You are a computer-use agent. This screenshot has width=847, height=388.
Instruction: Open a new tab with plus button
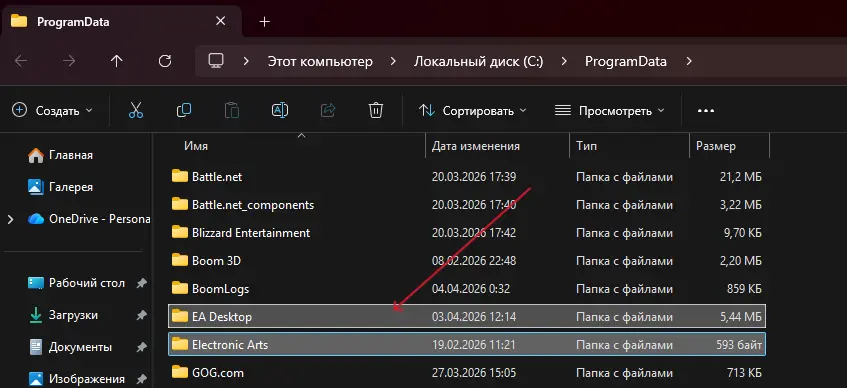[x=265, y=22]
